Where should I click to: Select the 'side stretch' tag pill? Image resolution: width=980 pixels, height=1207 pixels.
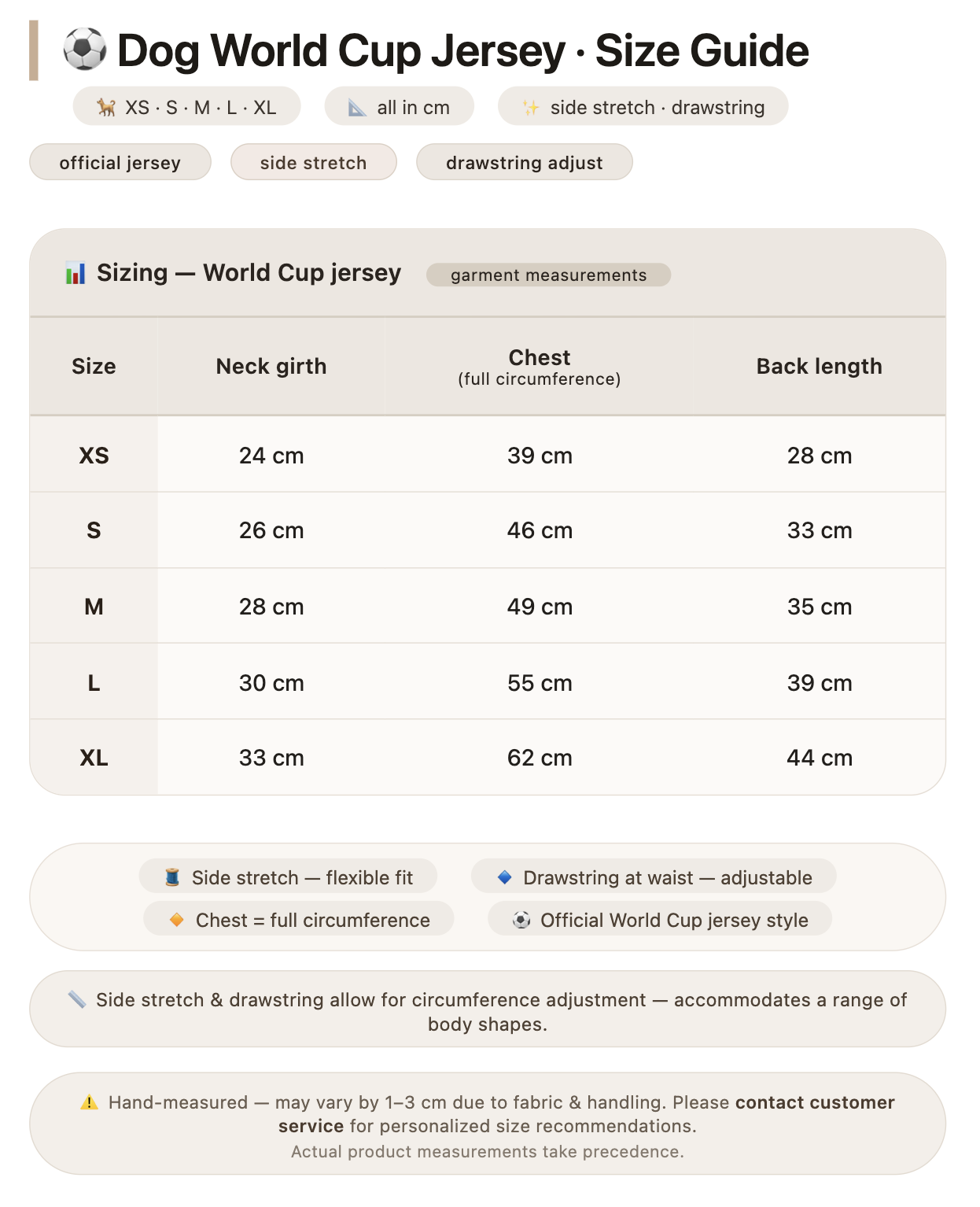click(x=314, y=162)
